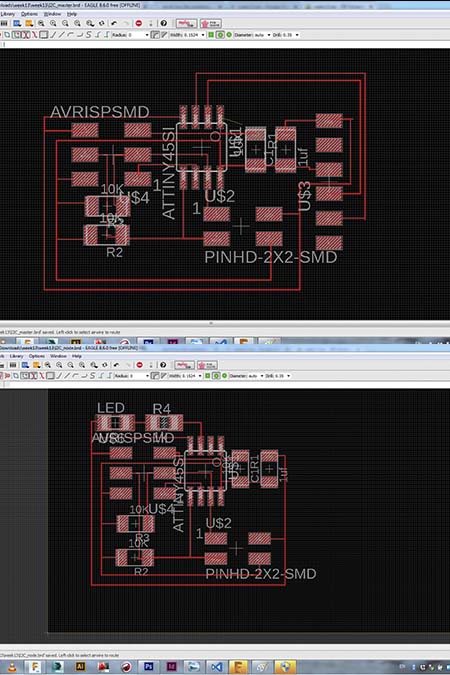Open the Options menu in the node window

[37, 356]
